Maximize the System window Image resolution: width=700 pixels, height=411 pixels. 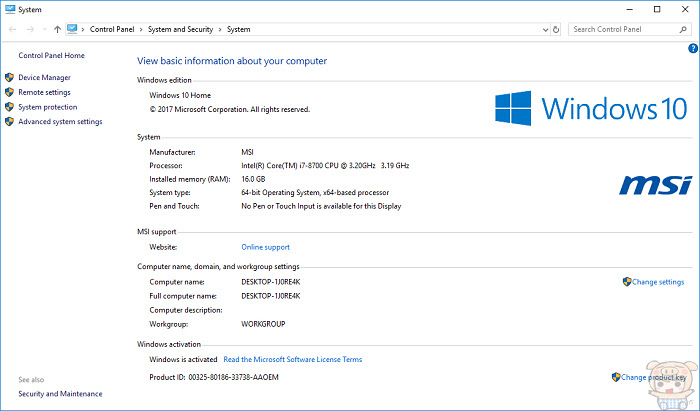[x=657, y=9]
